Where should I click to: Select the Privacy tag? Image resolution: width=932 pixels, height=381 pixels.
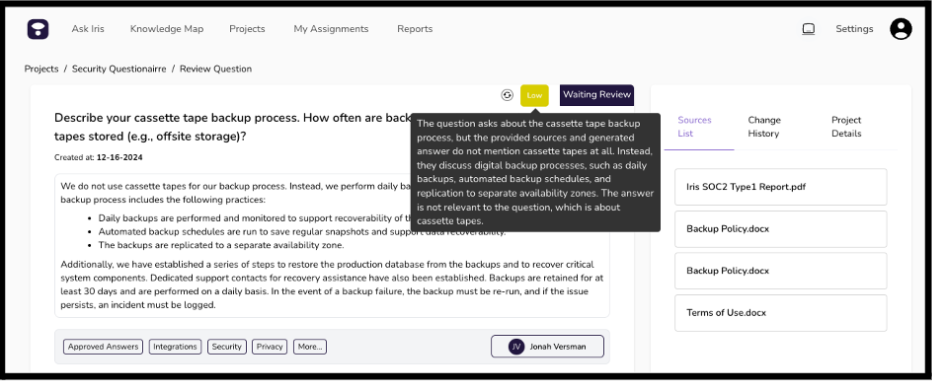point(270,347)
